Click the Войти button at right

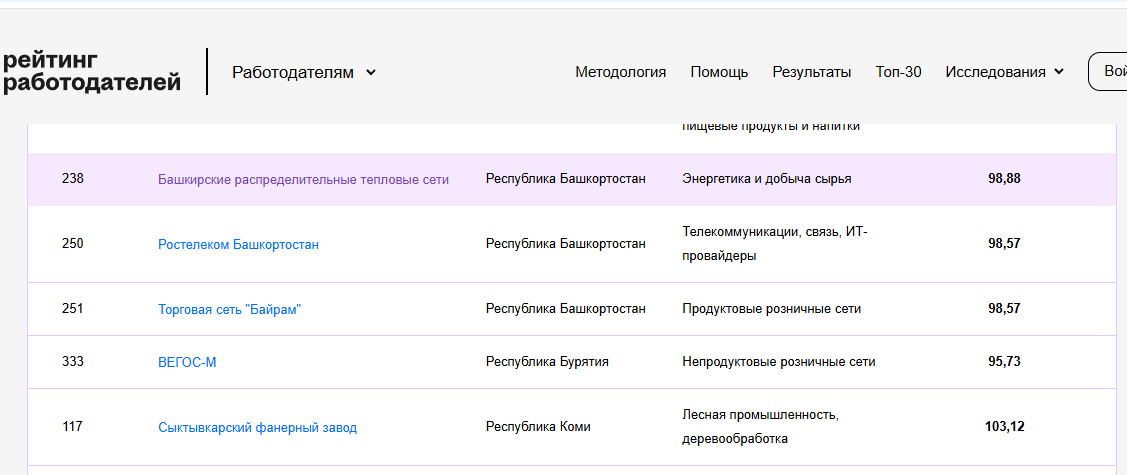click(x=1109, y=72)
